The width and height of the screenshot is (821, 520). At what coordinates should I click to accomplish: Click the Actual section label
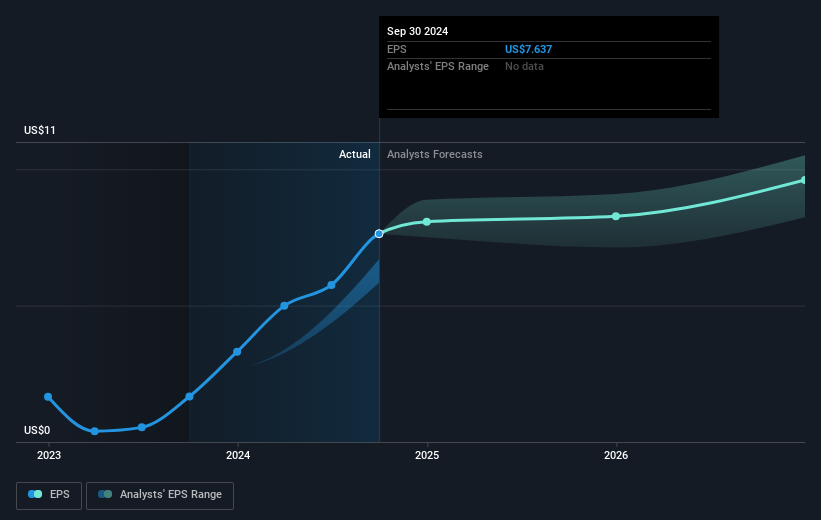click(x=354, y=154)
